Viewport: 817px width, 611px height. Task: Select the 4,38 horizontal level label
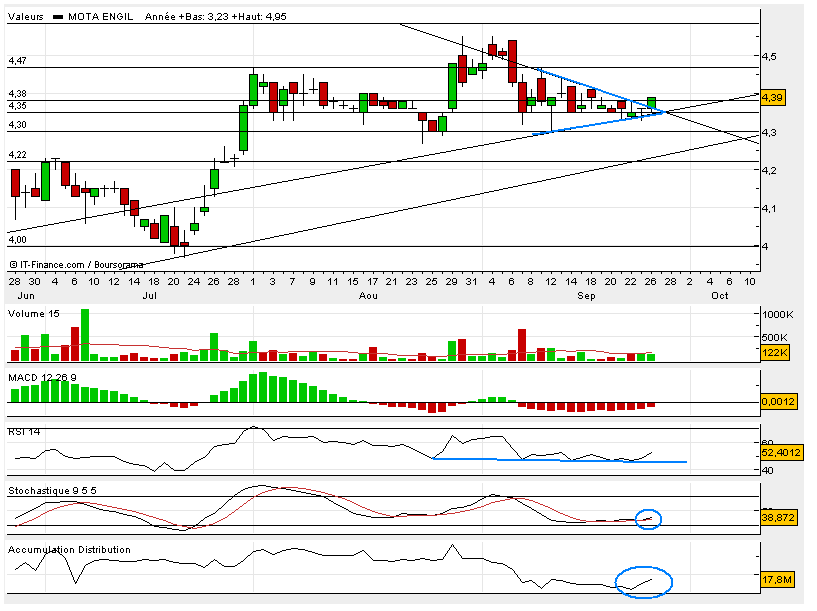[x=17, y=94]
